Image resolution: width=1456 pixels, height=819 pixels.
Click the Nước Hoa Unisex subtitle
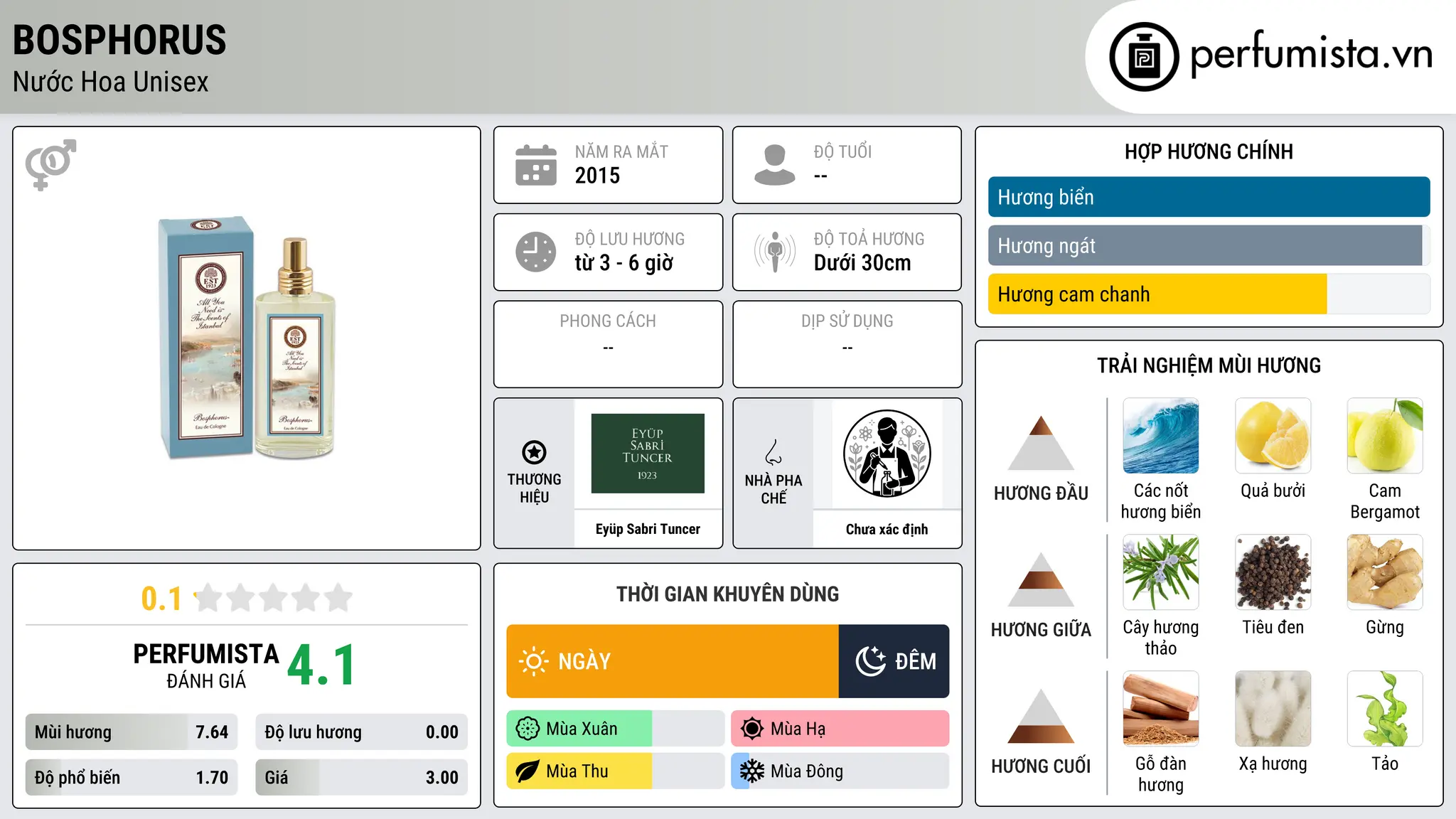(x=110, y=82)
